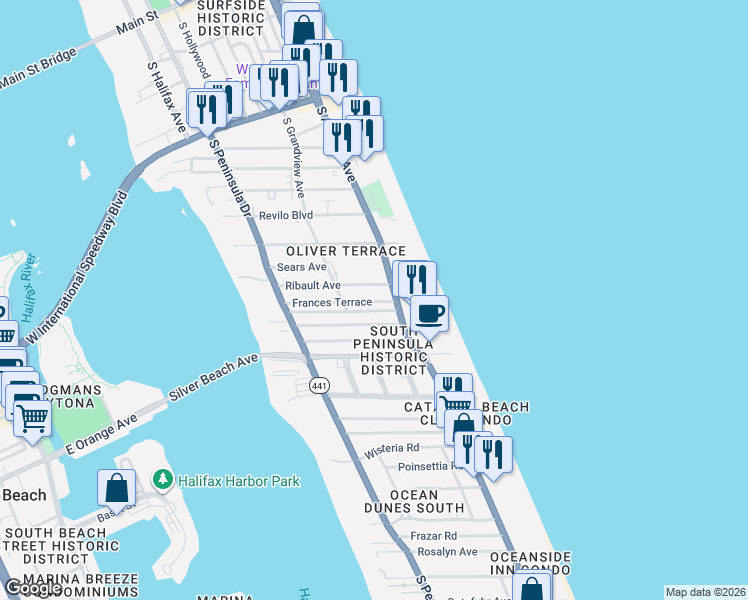Open the restaurant marker beside Sears Ave
The width and height of the screenshot is (748, 600).
417,280
